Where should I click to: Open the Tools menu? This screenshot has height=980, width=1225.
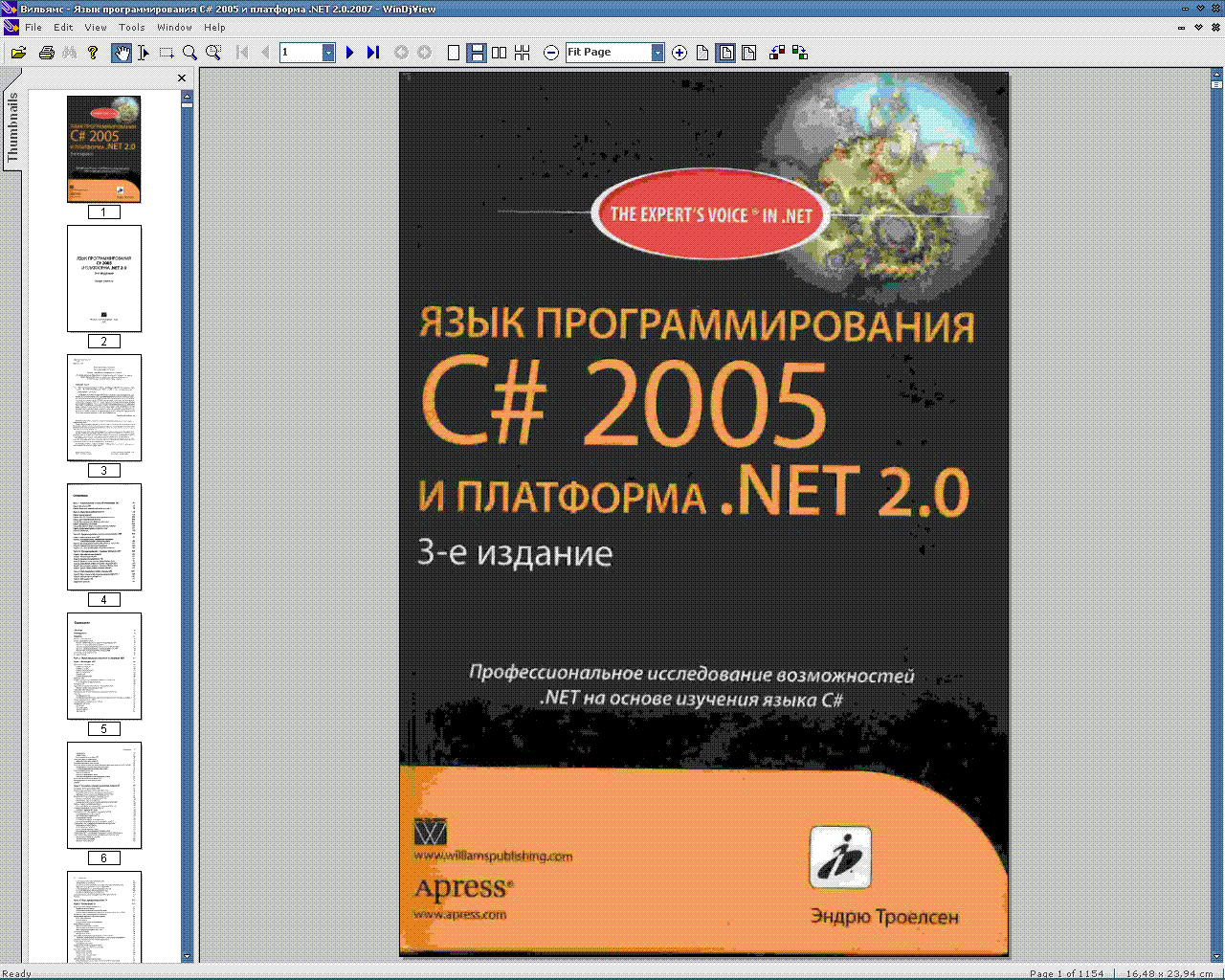pyautogui.click(x=132, y=28)
